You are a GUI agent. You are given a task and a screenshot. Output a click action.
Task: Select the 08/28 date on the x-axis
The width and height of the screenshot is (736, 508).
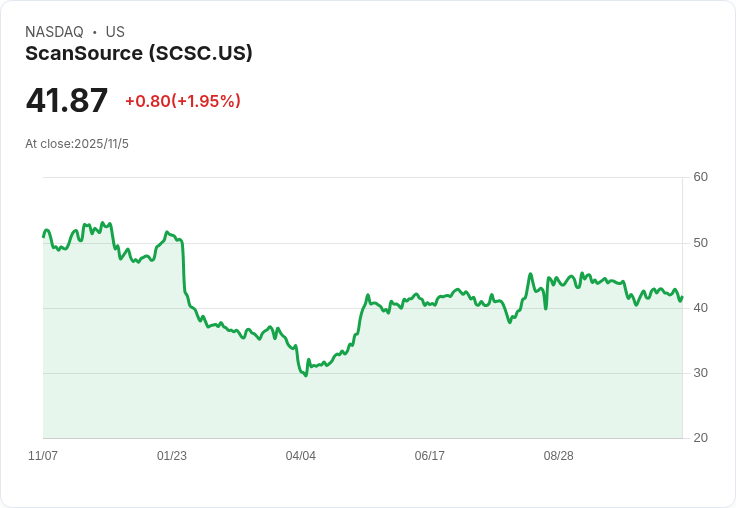[559, 456]
